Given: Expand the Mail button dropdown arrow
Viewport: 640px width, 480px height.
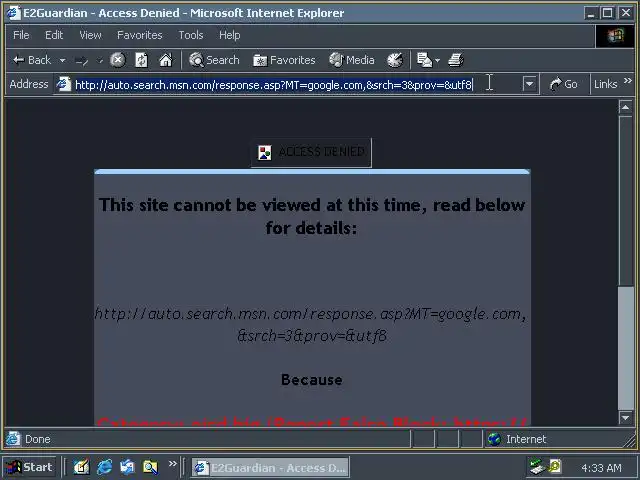Looking at the screenshot, I should pyautogui.click(x=437, y=60).
